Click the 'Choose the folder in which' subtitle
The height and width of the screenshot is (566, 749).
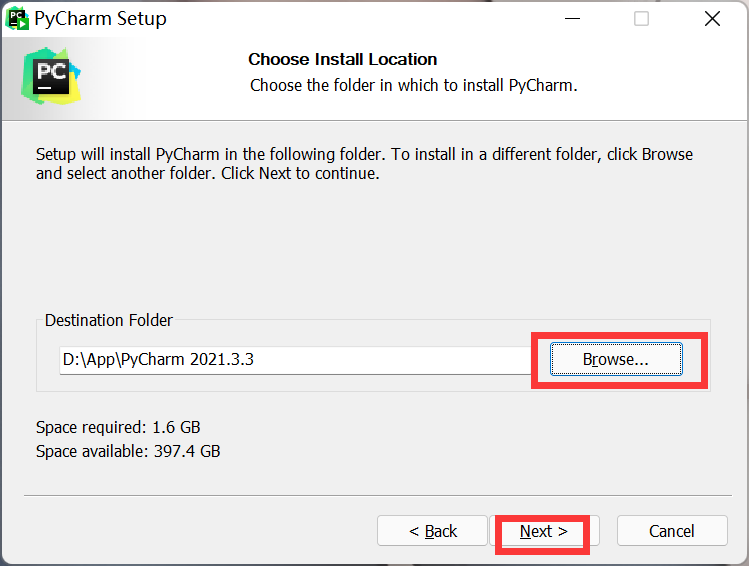click(413, 85)
